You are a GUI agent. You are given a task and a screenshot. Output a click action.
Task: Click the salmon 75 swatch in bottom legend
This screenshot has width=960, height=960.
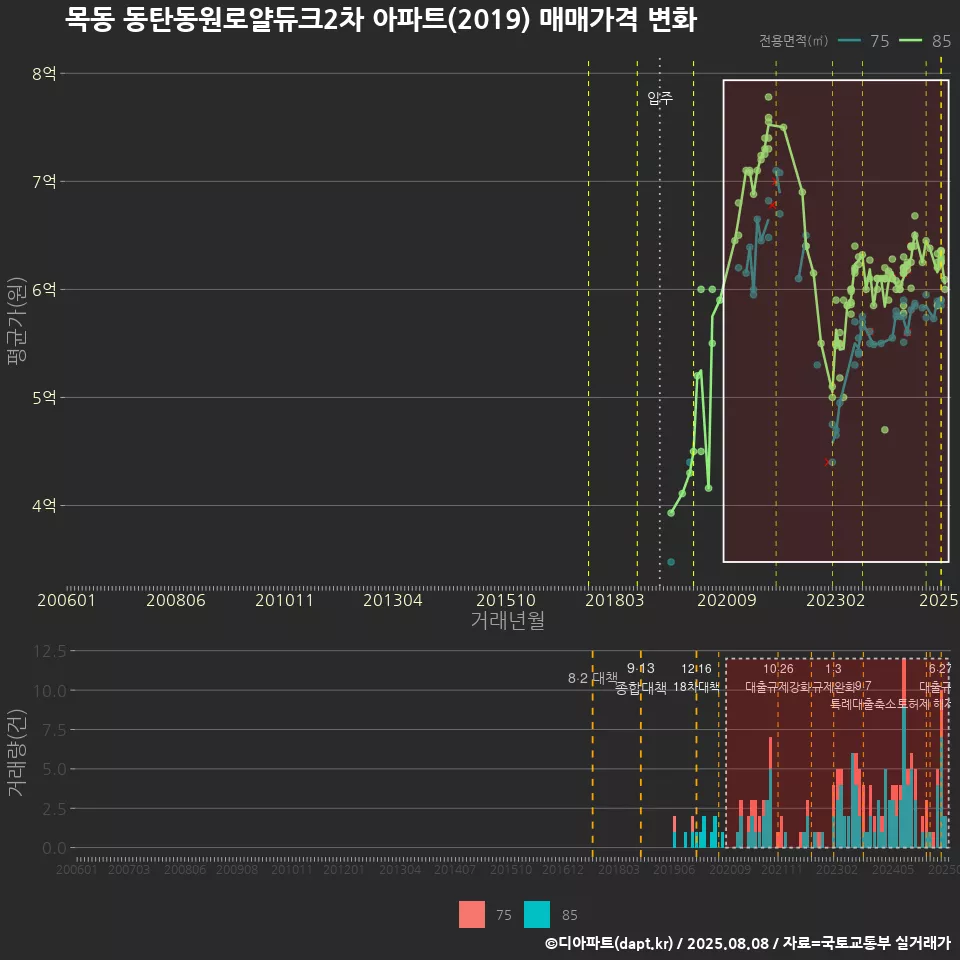[471, 914]
